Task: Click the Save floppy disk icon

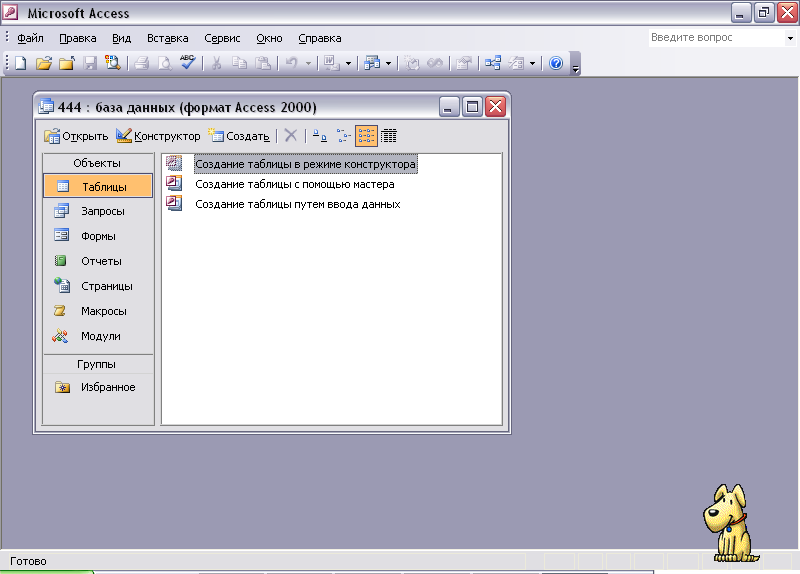Action: click(90, 63)
